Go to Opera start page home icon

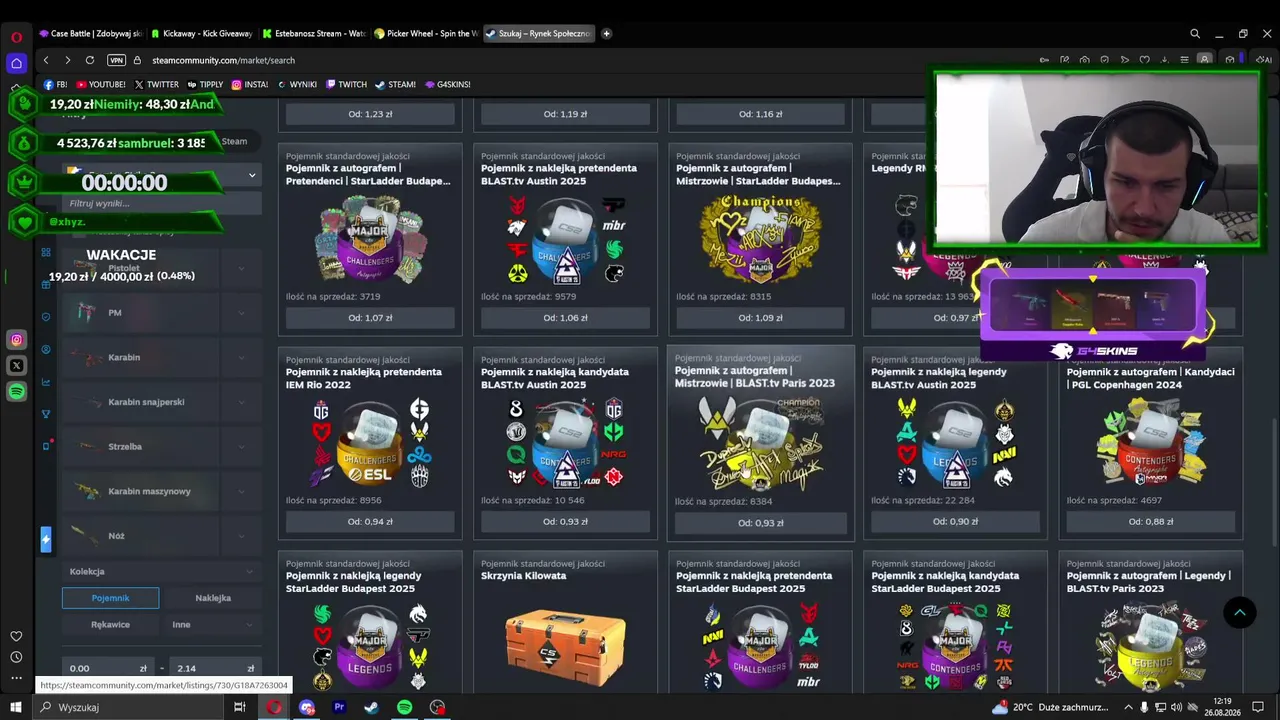16,63
